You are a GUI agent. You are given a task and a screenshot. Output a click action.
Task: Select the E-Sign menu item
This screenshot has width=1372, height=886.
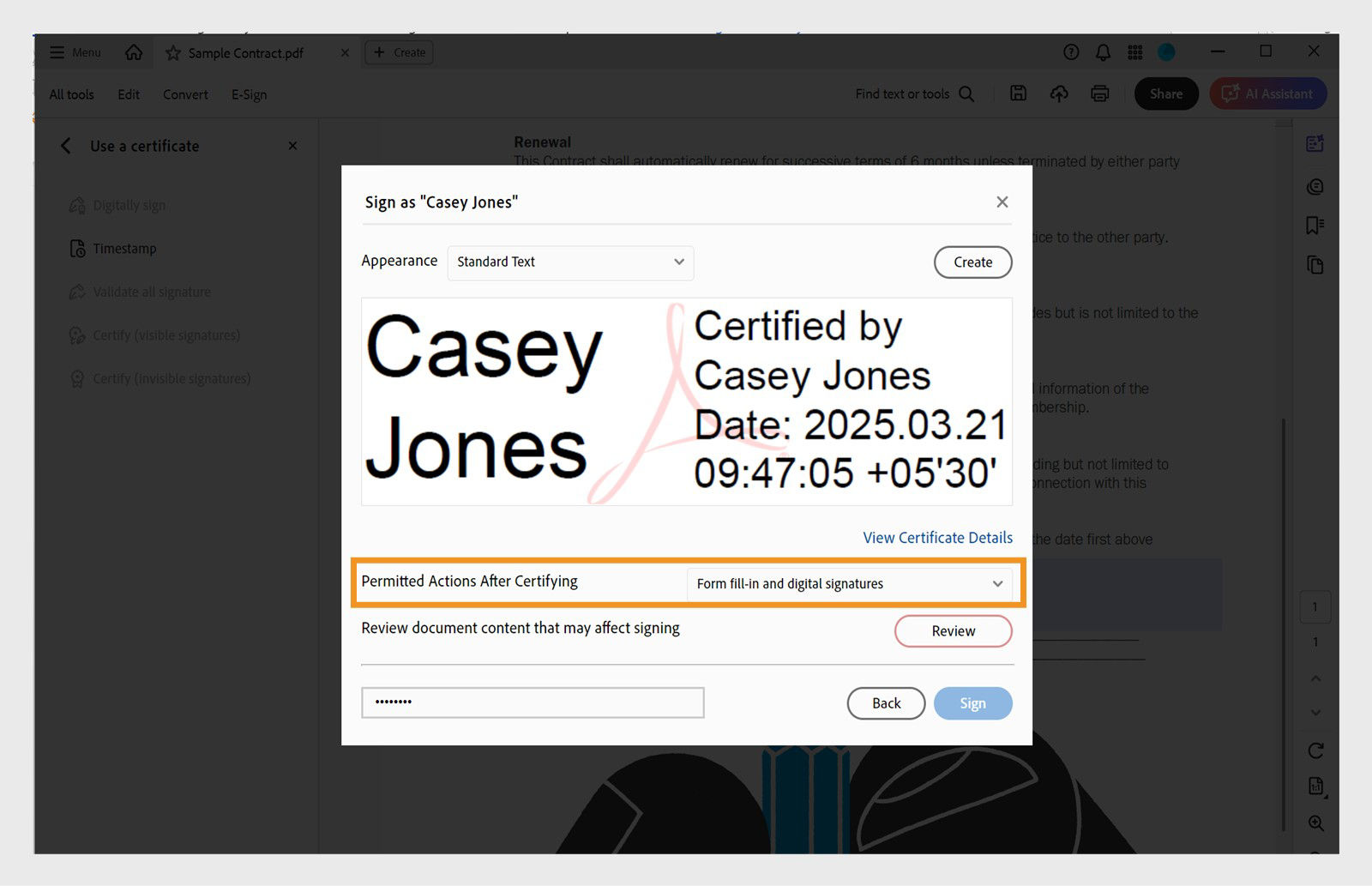point(248,94)
